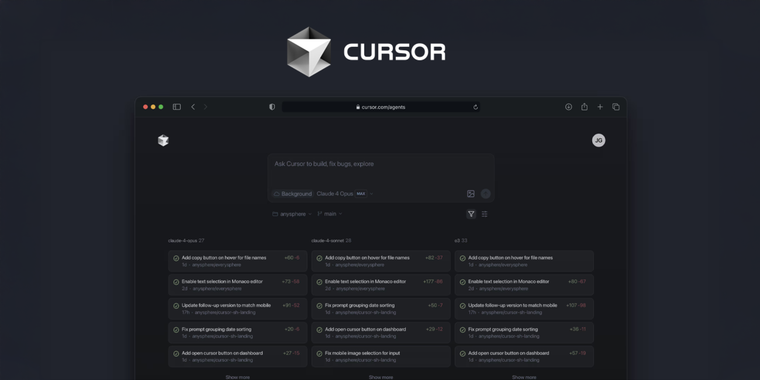
Task: Open 'Fix mobile image selection for input' task
Action: [x=381, y=356]
